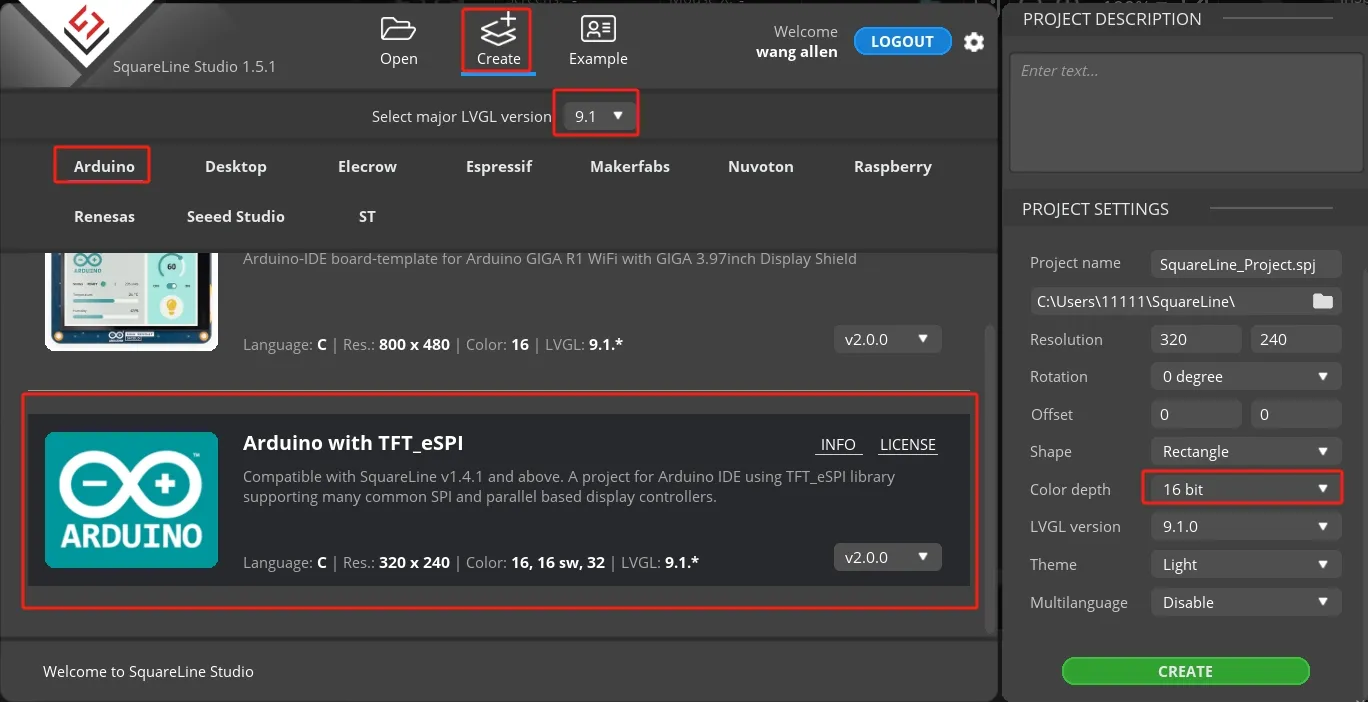Viewport: 1368px width, 702px height.
Task: Click the Project Description text area
Action: click(1185, 113)
